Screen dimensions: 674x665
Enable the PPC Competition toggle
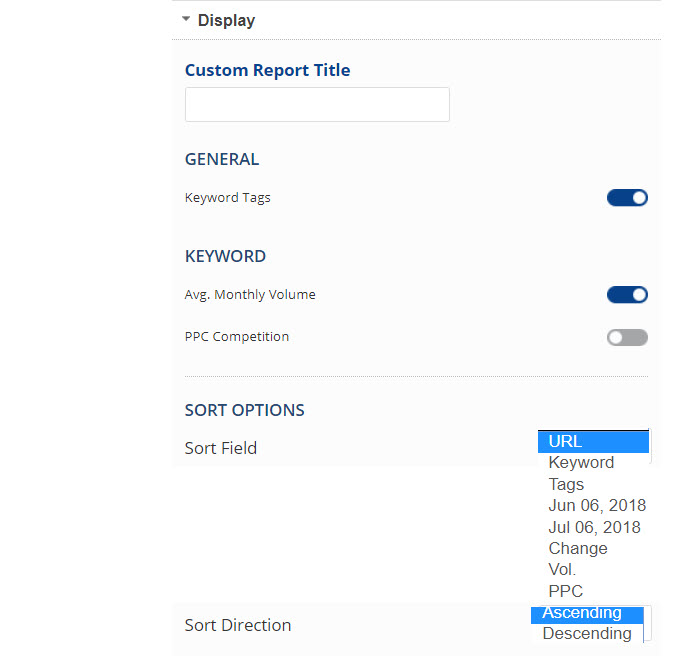click(627, 337)
